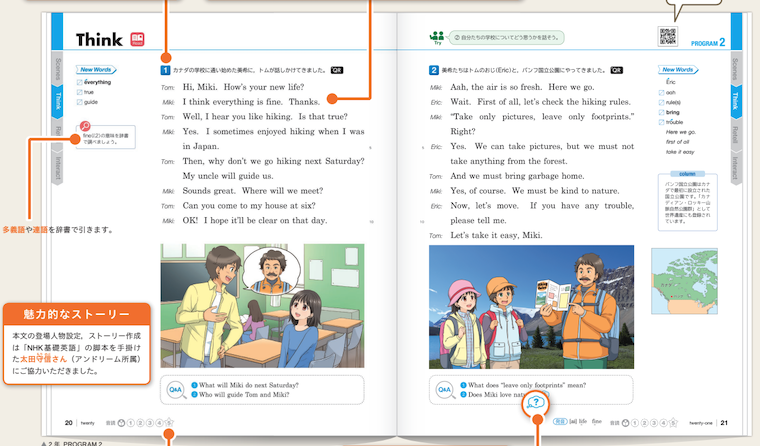760x446 pixels.
Task: Click the green Try group icon
Action: tap(437, 36)
